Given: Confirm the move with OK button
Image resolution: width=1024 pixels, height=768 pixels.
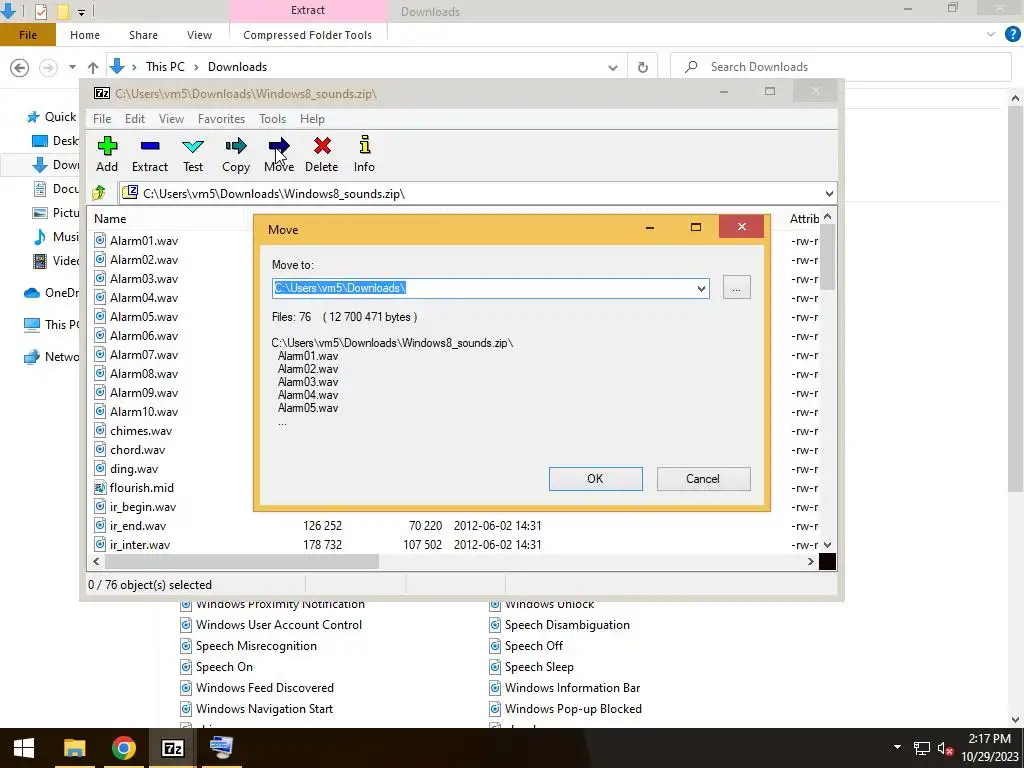Looking at the screenshot, I should (x=595, y=479).
